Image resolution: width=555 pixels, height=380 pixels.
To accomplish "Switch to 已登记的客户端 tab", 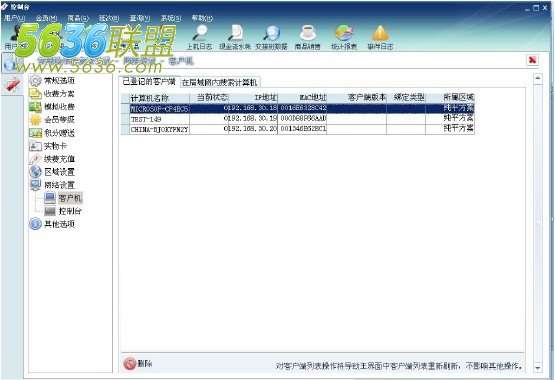I will pos(149,82).
